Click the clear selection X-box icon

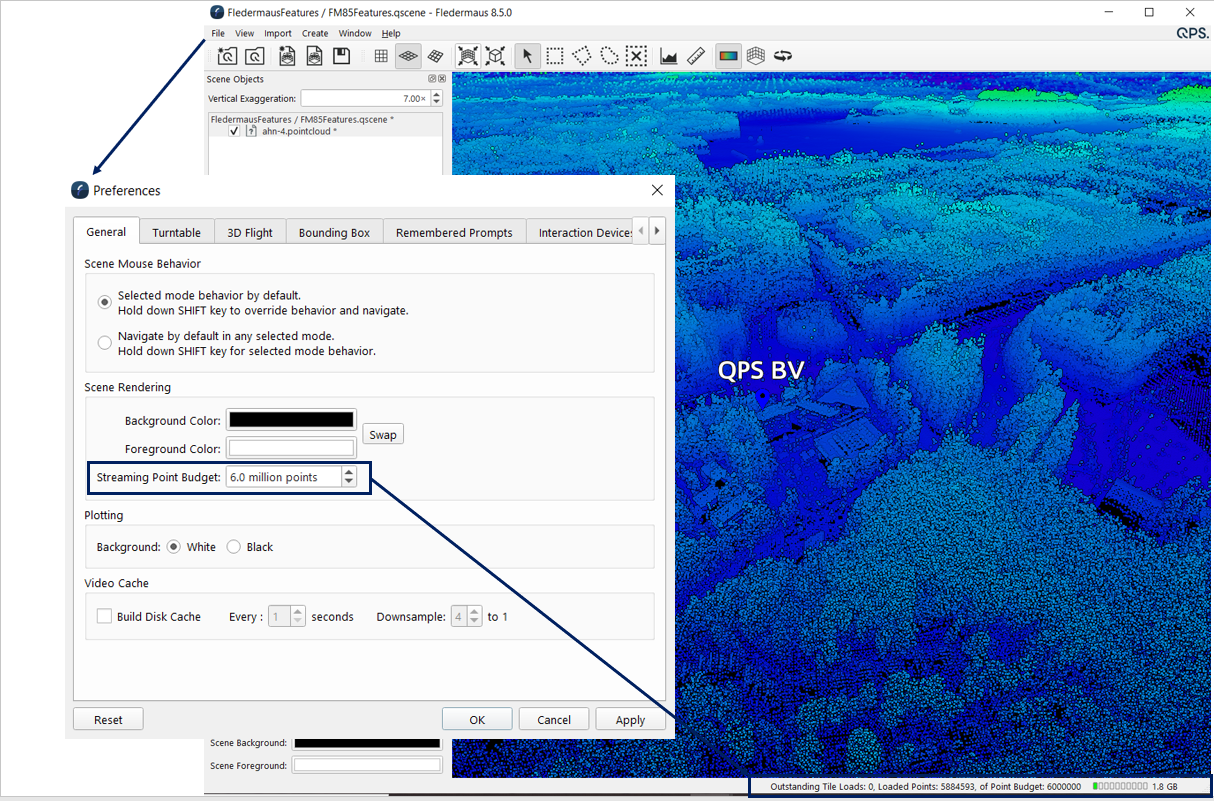[638, 56]
